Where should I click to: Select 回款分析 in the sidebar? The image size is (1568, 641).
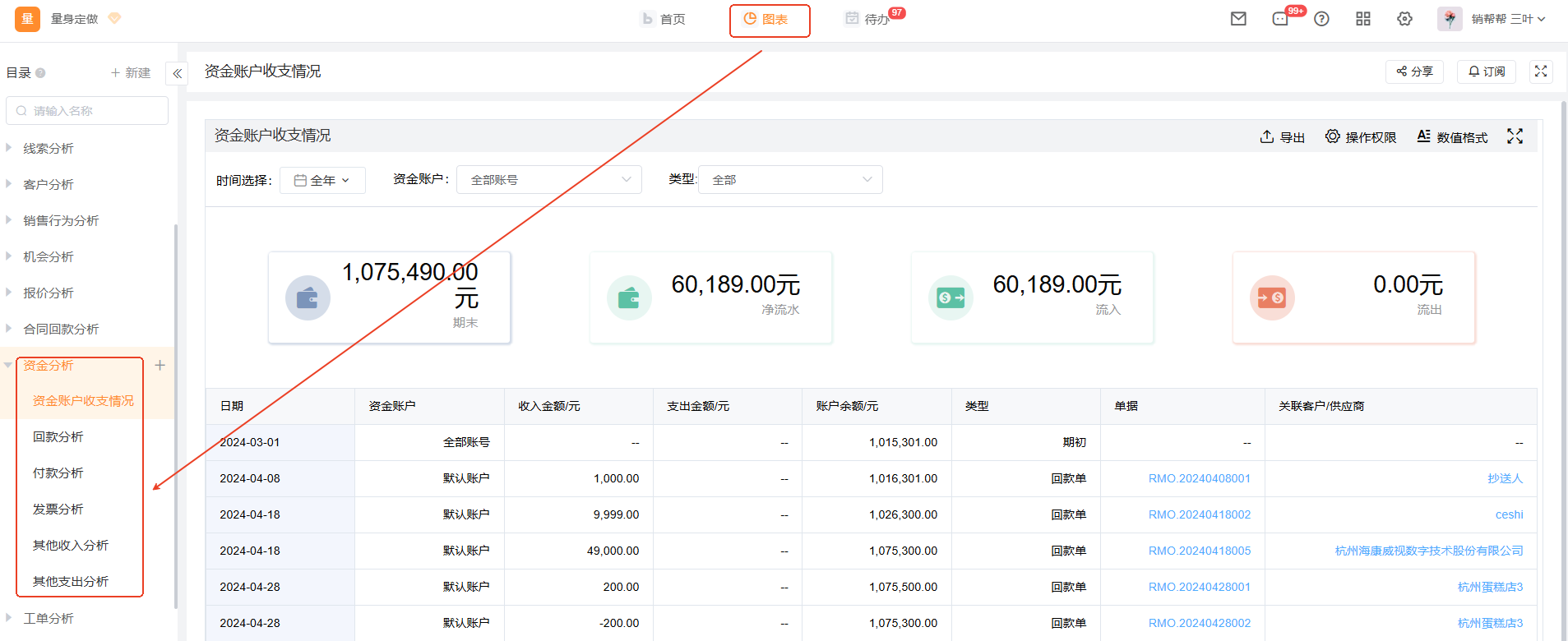[58, 437]
